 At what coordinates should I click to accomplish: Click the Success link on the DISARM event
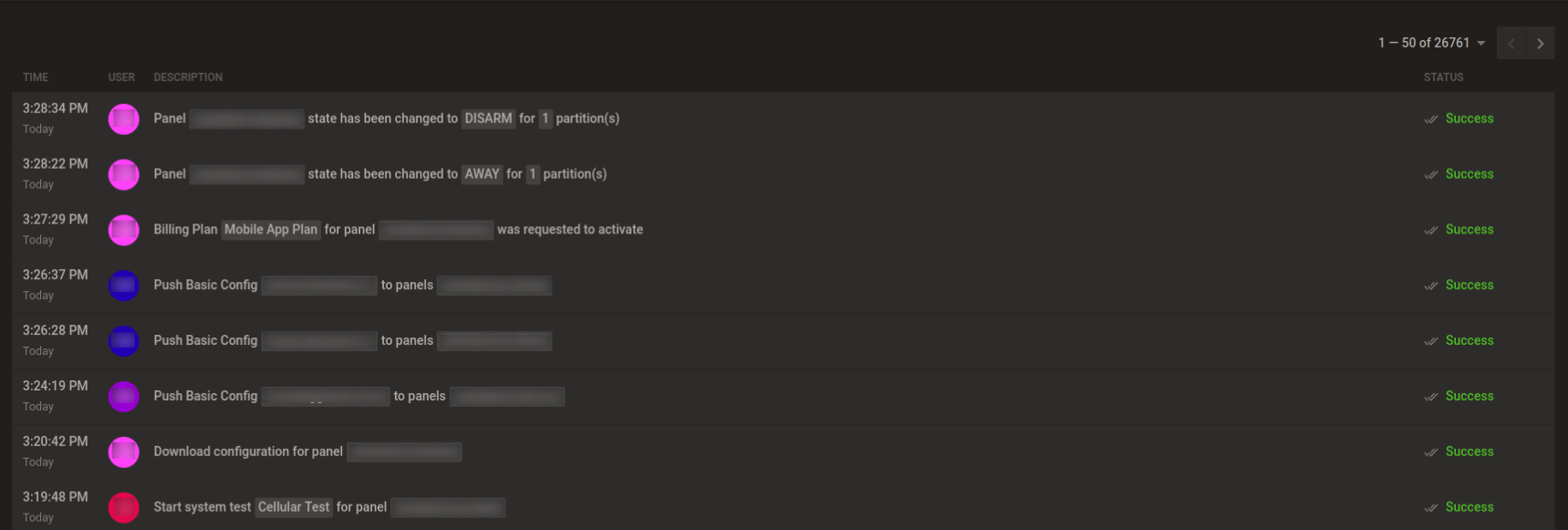click(x=1469, y=118)
